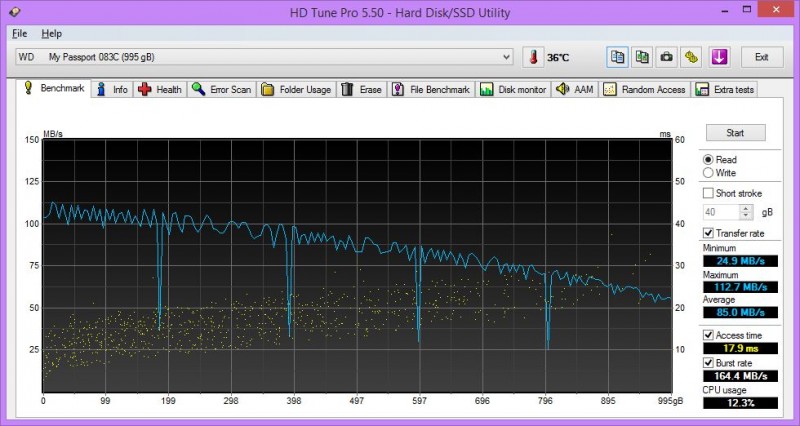Click the thermometer temperature icon
The height and width of the screenshot is (426, 800).
(533, 58)
